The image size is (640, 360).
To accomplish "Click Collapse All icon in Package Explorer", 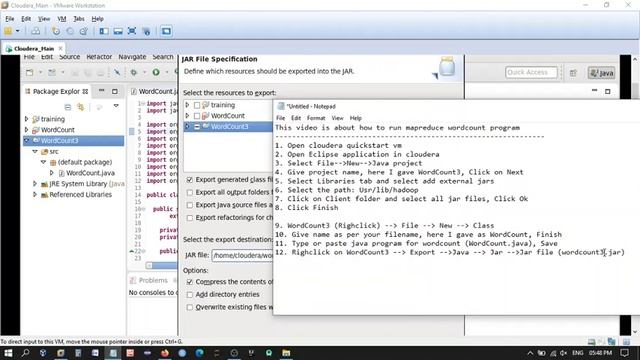I will click(x=68, y=107).
